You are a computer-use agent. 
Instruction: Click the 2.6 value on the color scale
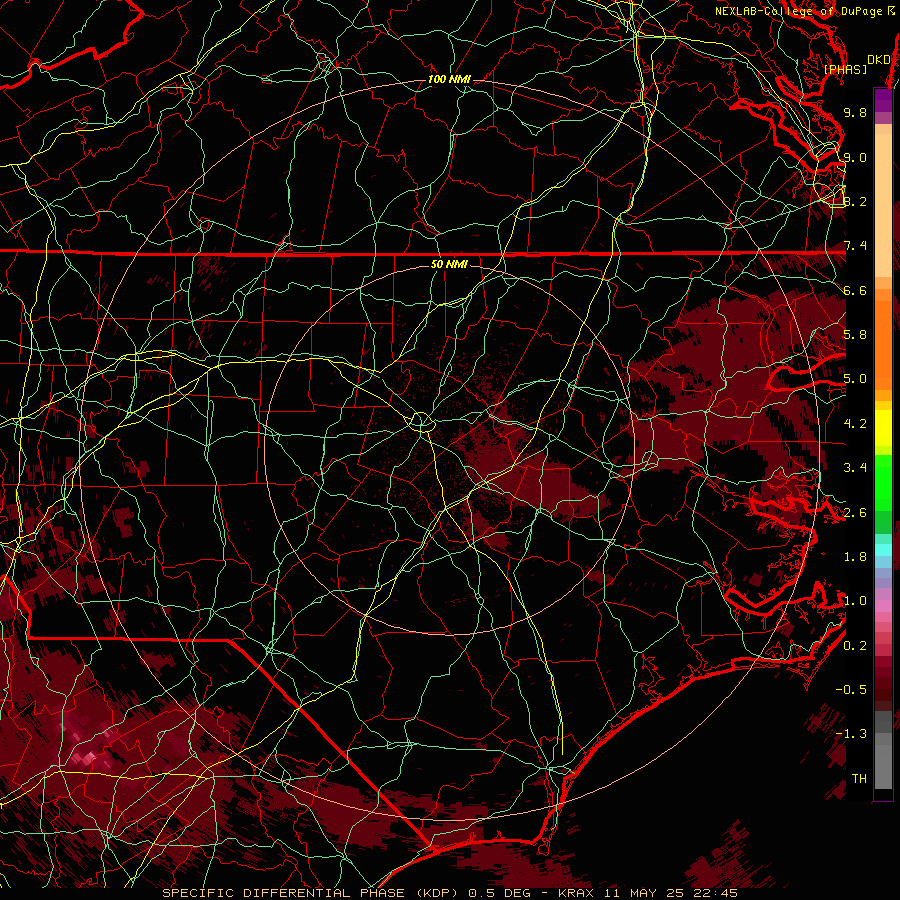click(x=855, y=513)
